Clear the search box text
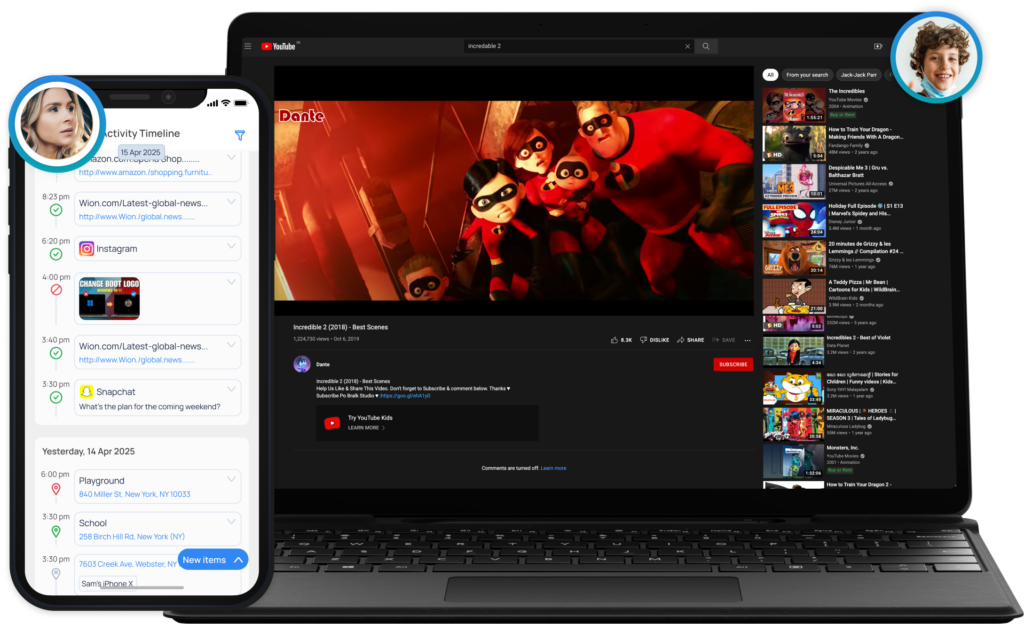 point(687,46)
